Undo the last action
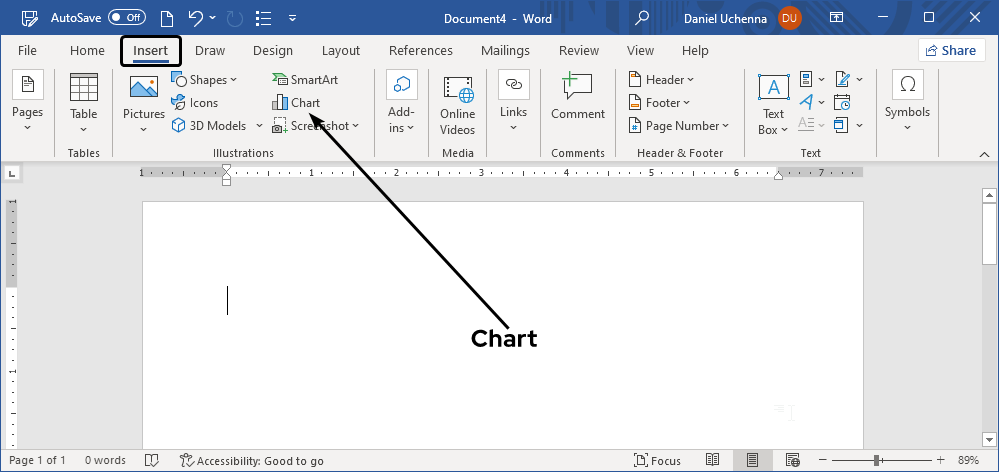This screenshot has height=472, width=999. 196,18
